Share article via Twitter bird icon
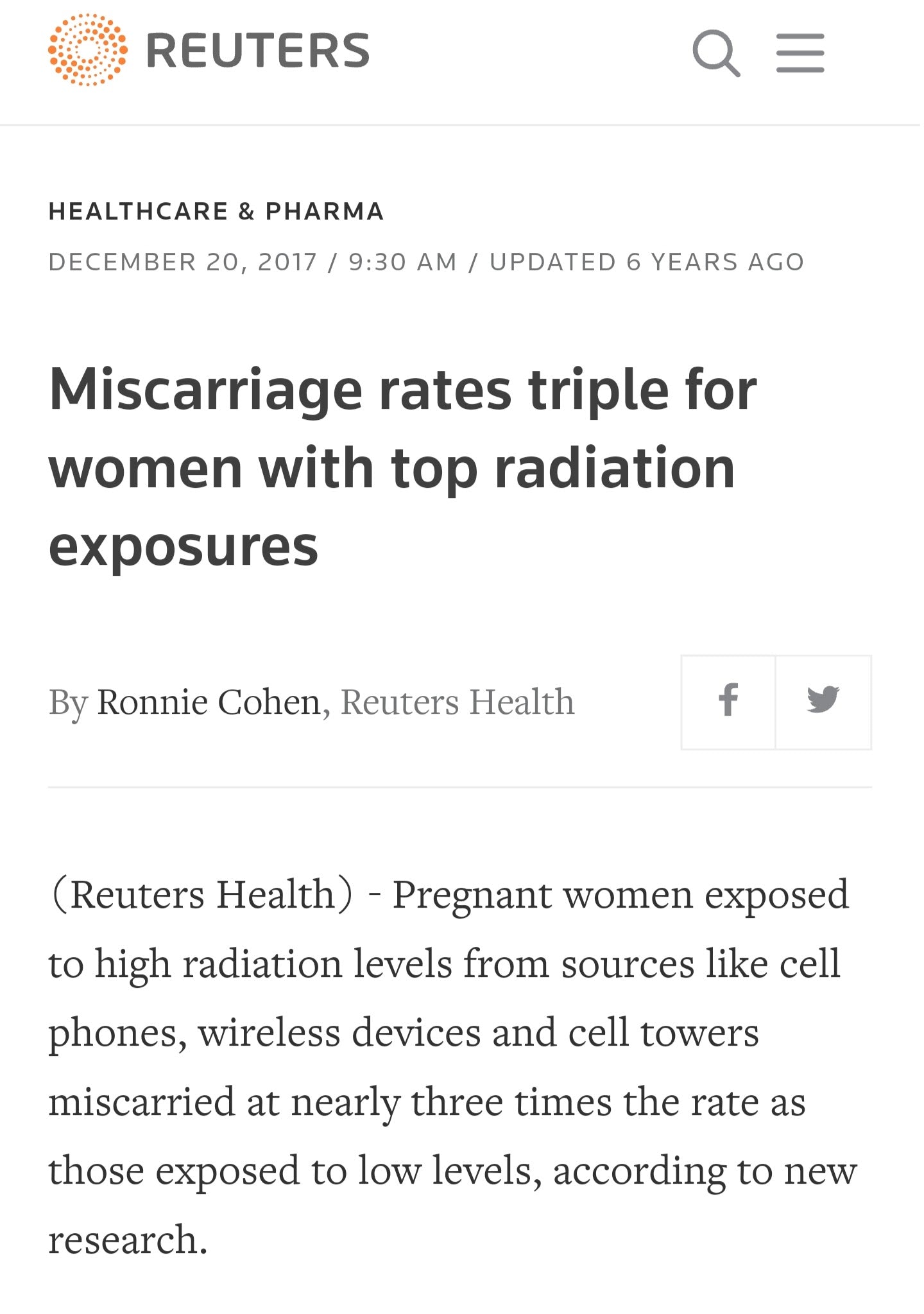924x1314 pixels. 823,702
